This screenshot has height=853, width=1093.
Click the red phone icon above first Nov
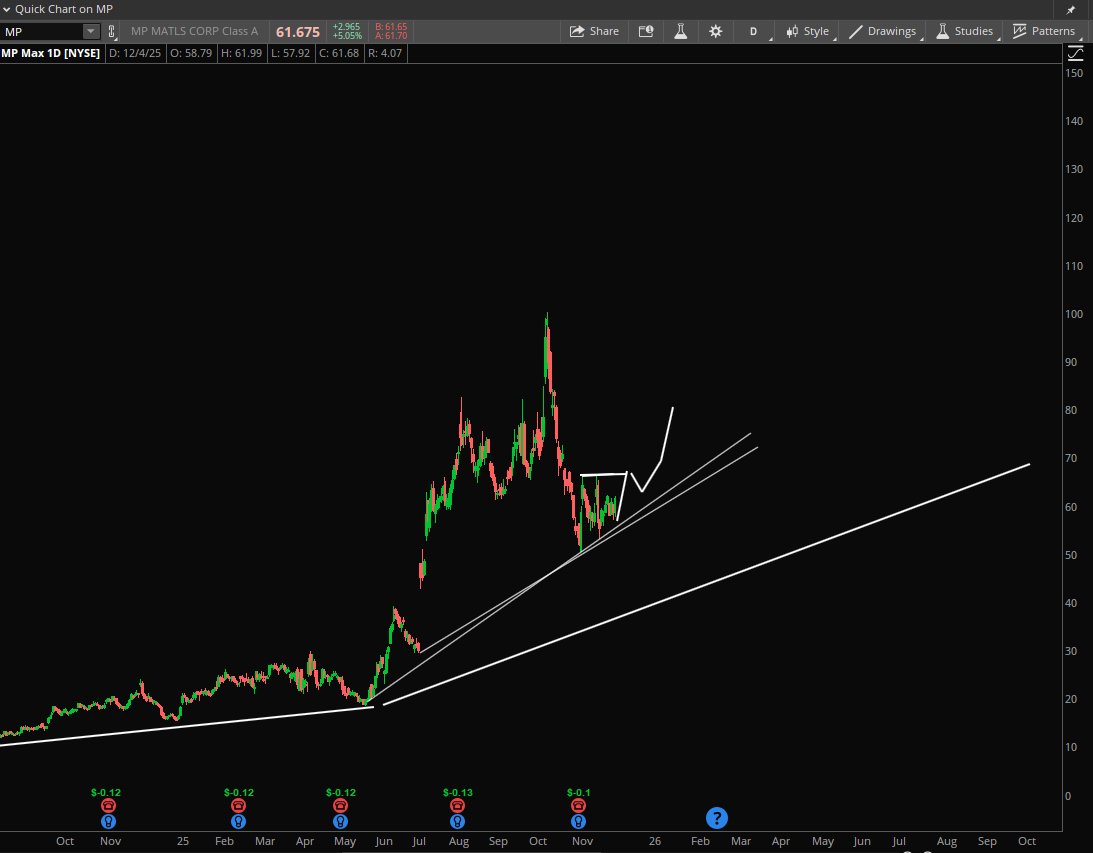tap(108, 806)
